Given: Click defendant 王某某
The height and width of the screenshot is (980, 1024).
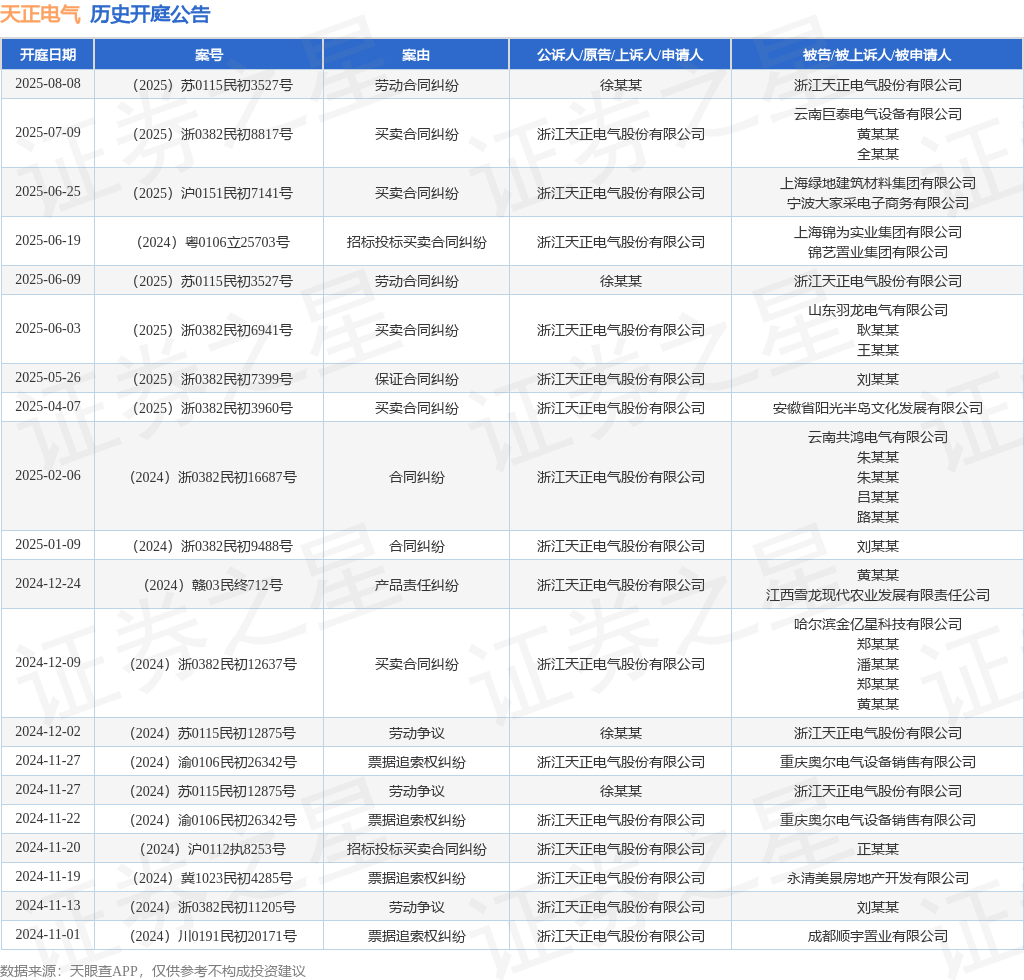Looking at the screenshot, I should pyautogui.click(x=877, y=350).
